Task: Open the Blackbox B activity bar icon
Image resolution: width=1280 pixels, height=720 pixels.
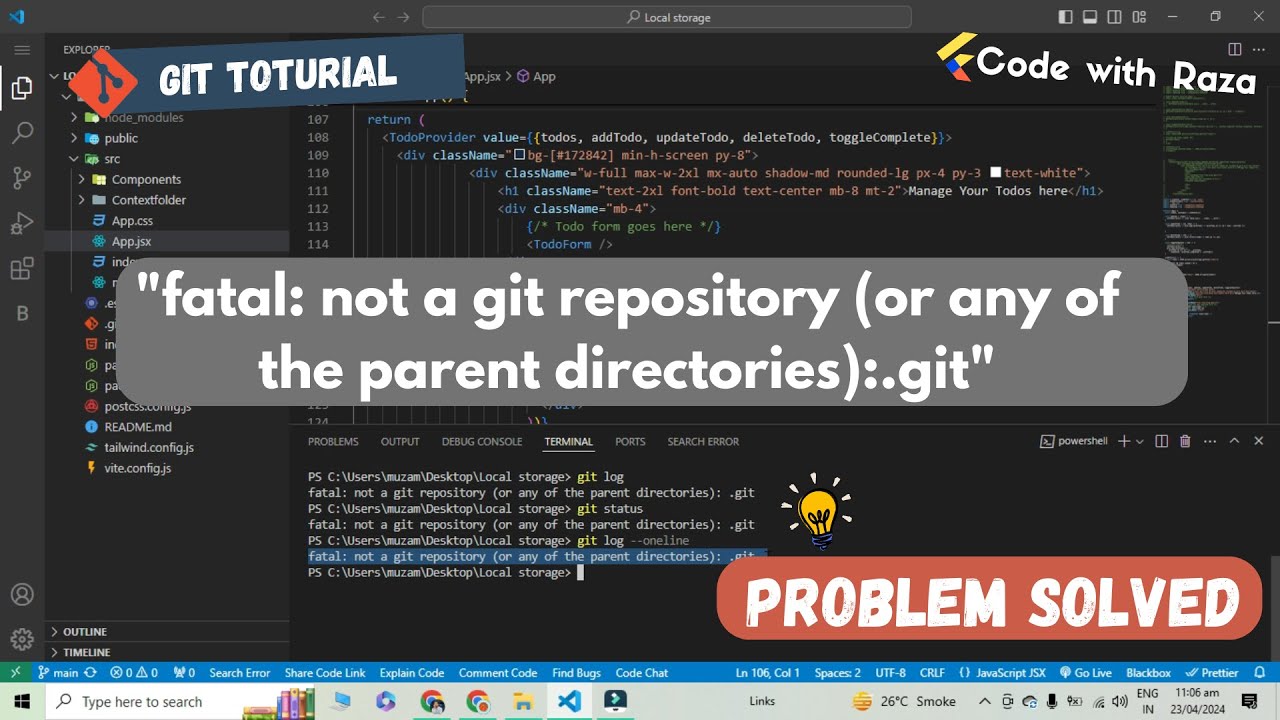Action: click(22, 313)
